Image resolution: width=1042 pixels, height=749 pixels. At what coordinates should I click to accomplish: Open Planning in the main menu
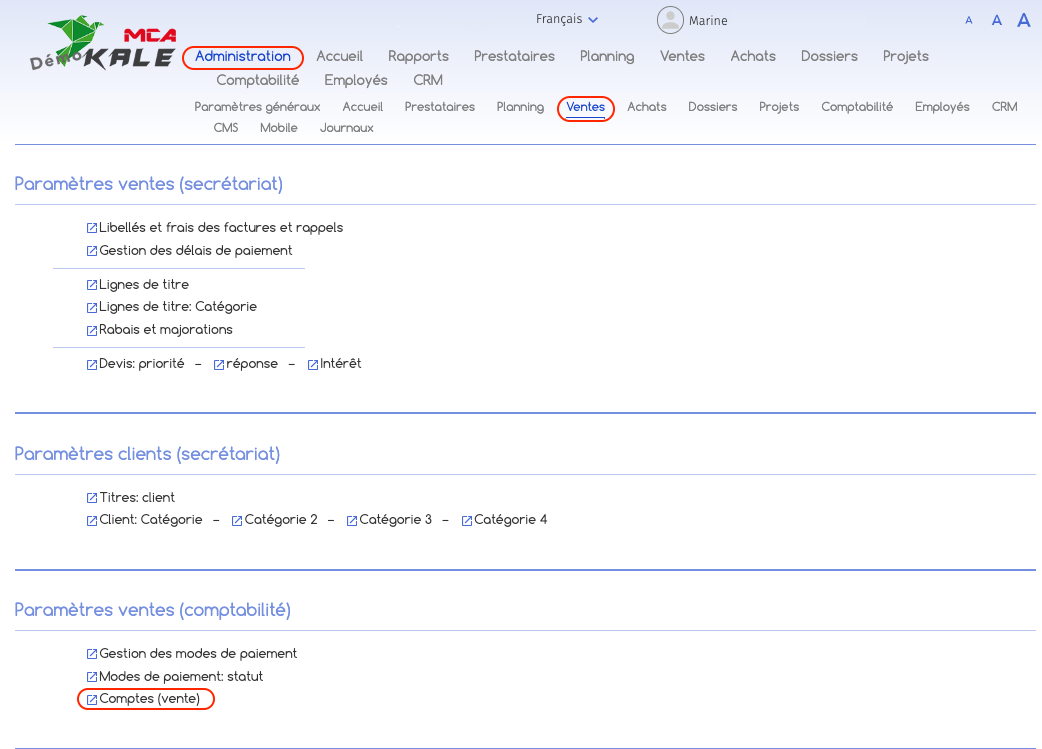tap(607, 56)
